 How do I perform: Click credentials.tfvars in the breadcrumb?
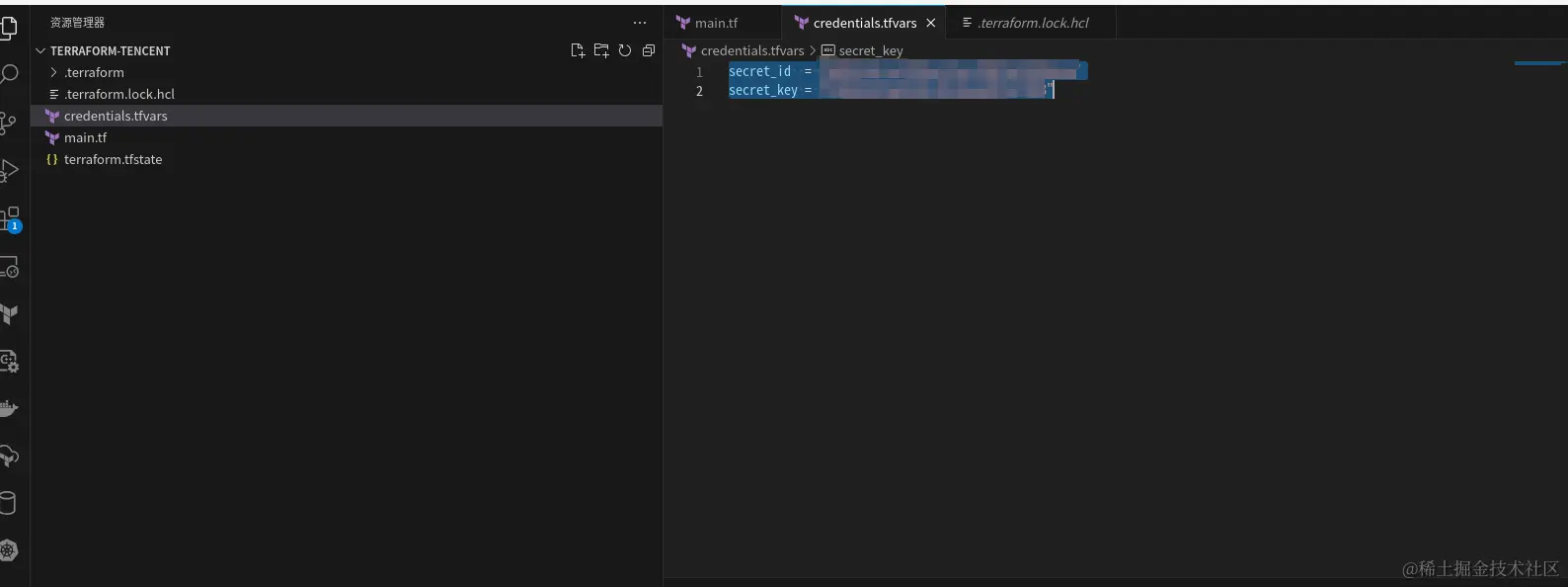(x=752, y=50)
